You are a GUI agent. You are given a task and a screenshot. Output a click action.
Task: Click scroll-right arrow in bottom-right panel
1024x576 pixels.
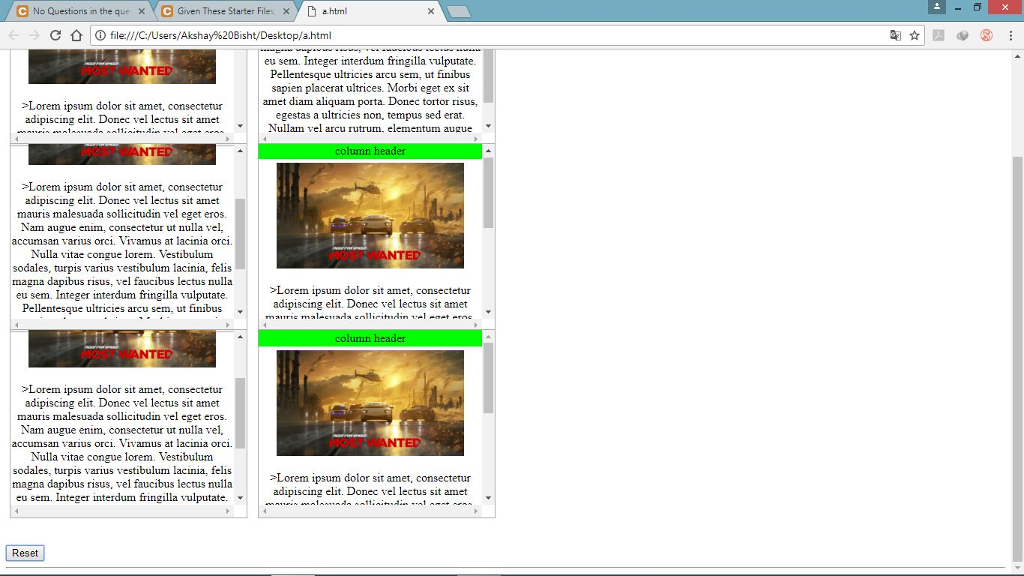pyautogui.click(x=475, y=511)
